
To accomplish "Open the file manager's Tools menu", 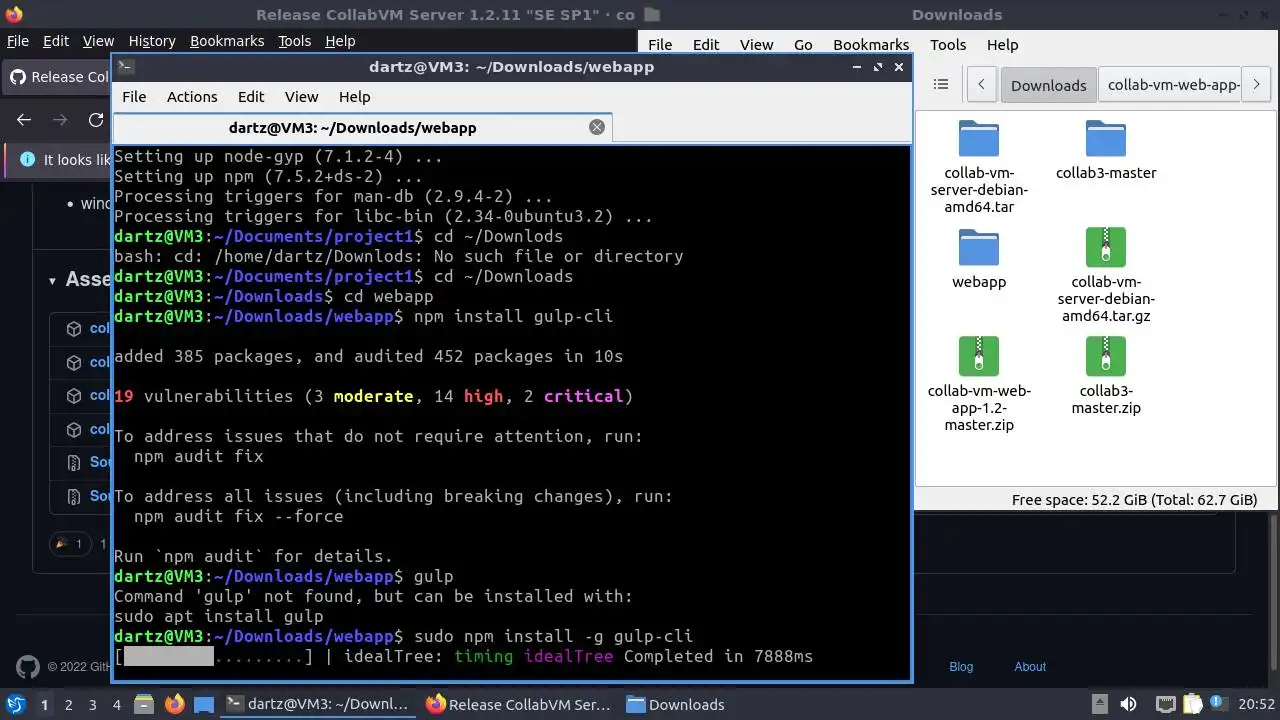I will tap(947, 45).
